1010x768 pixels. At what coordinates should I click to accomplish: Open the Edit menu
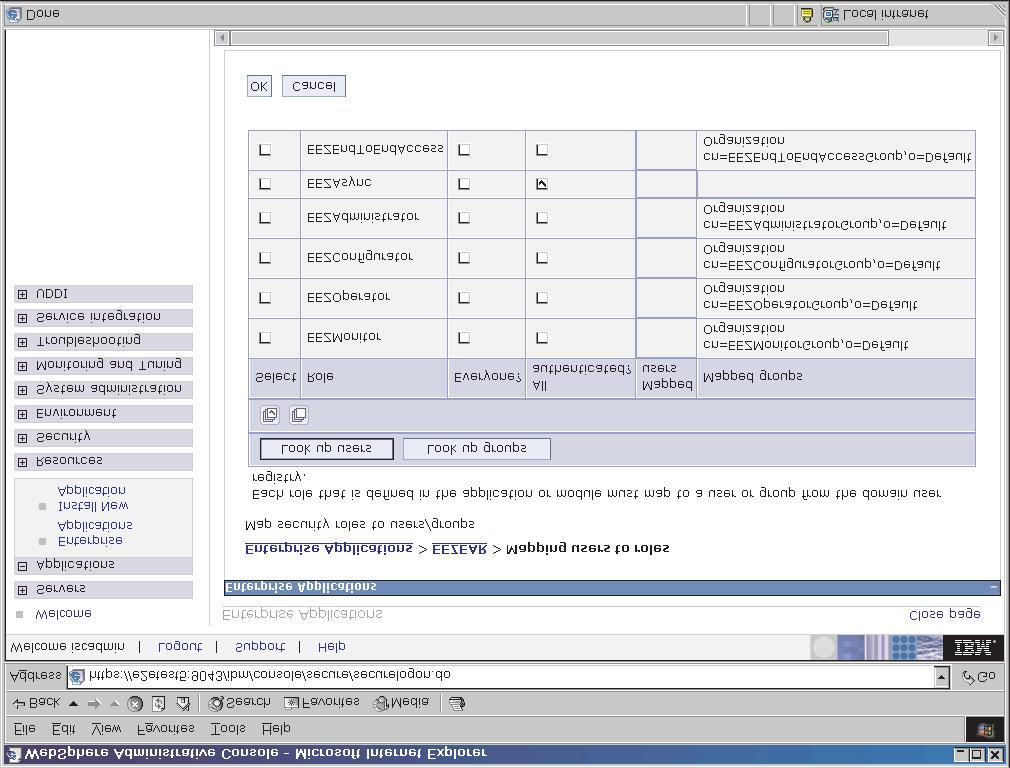[x=64, y=729]
